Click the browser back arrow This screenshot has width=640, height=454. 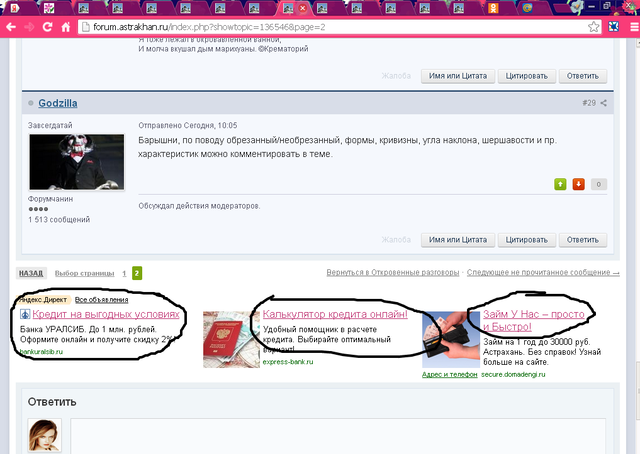pos(10,26)
